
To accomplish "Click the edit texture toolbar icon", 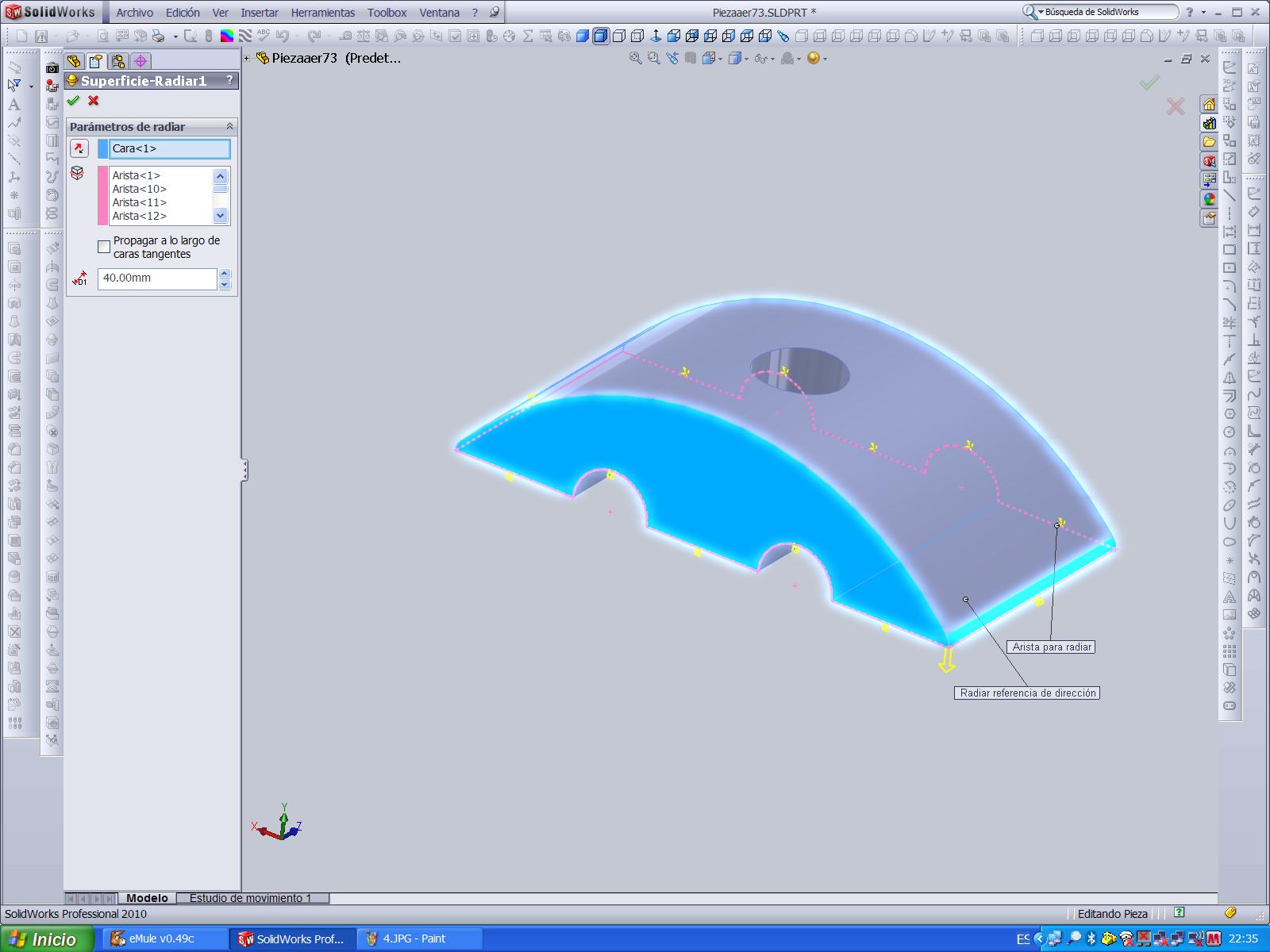I will (245, 36).
